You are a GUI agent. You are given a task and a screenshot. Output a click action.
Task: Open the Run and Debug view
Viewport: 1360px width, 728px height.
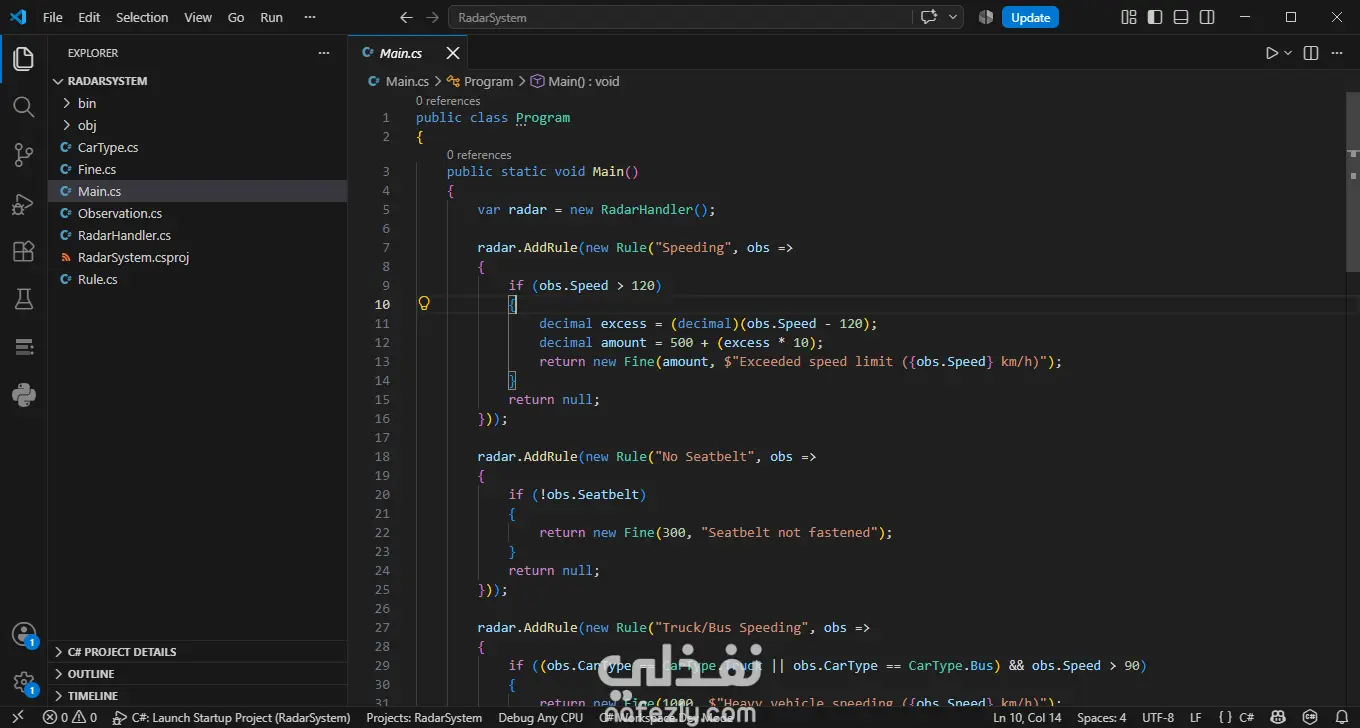(x=23, y=204)
